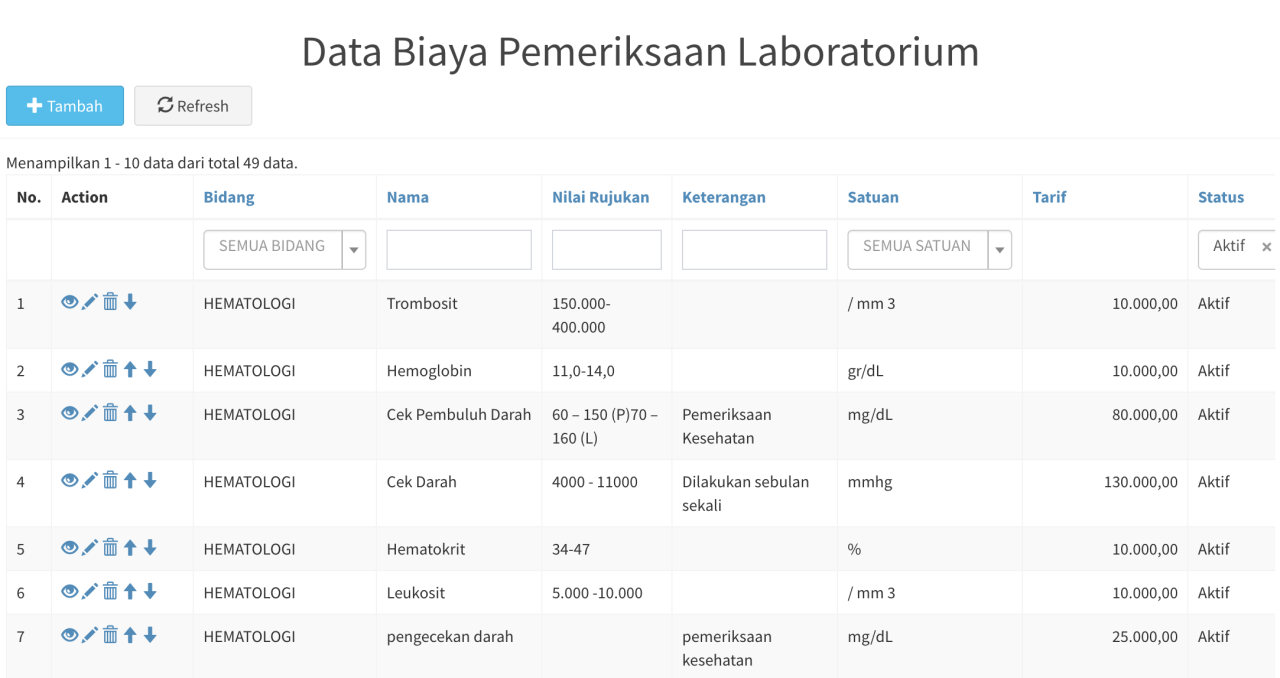Move the Leukosit row up
Screen dimensions: 1280x678
point(130,591)
